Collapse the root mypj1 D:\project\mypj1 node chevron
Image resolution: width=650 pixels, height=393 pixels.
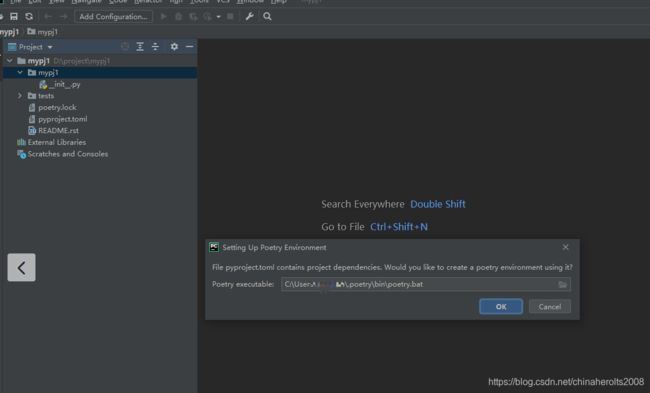pos(10,61)
